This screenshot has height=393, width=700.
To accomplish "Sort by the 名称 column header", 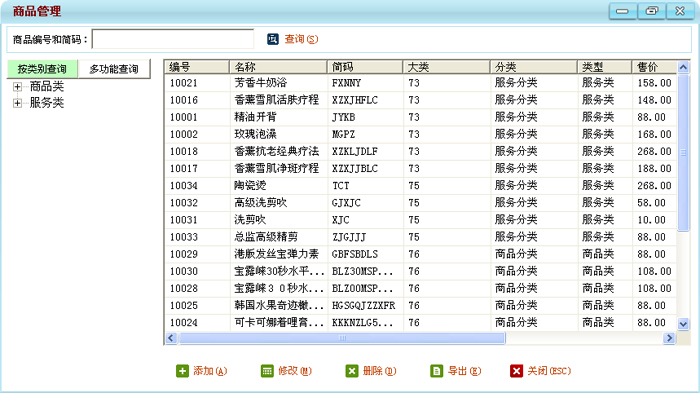I will (278, 67).
